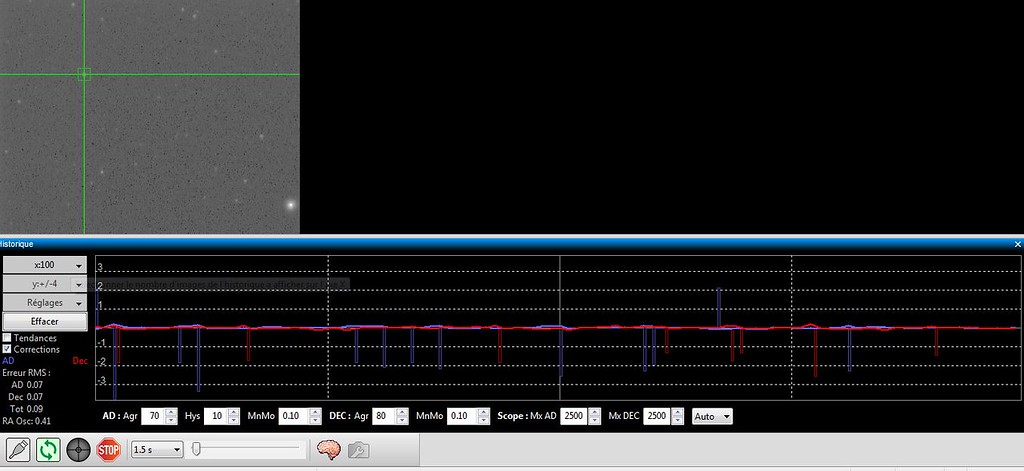Increase the Mx DEC value
Image resolution: width=1024 pixels, height=471 pixels.
[678, 412]
